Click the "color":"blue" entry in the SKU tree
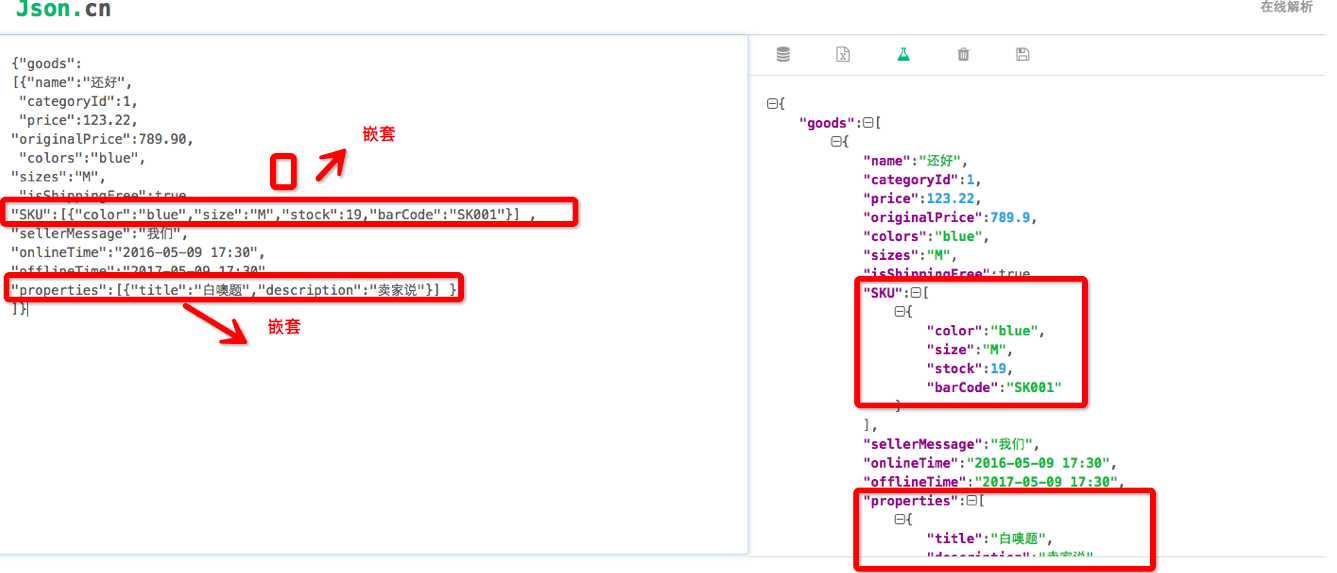Viewport: 1337px width, 573px height. (x=987, y=330)
